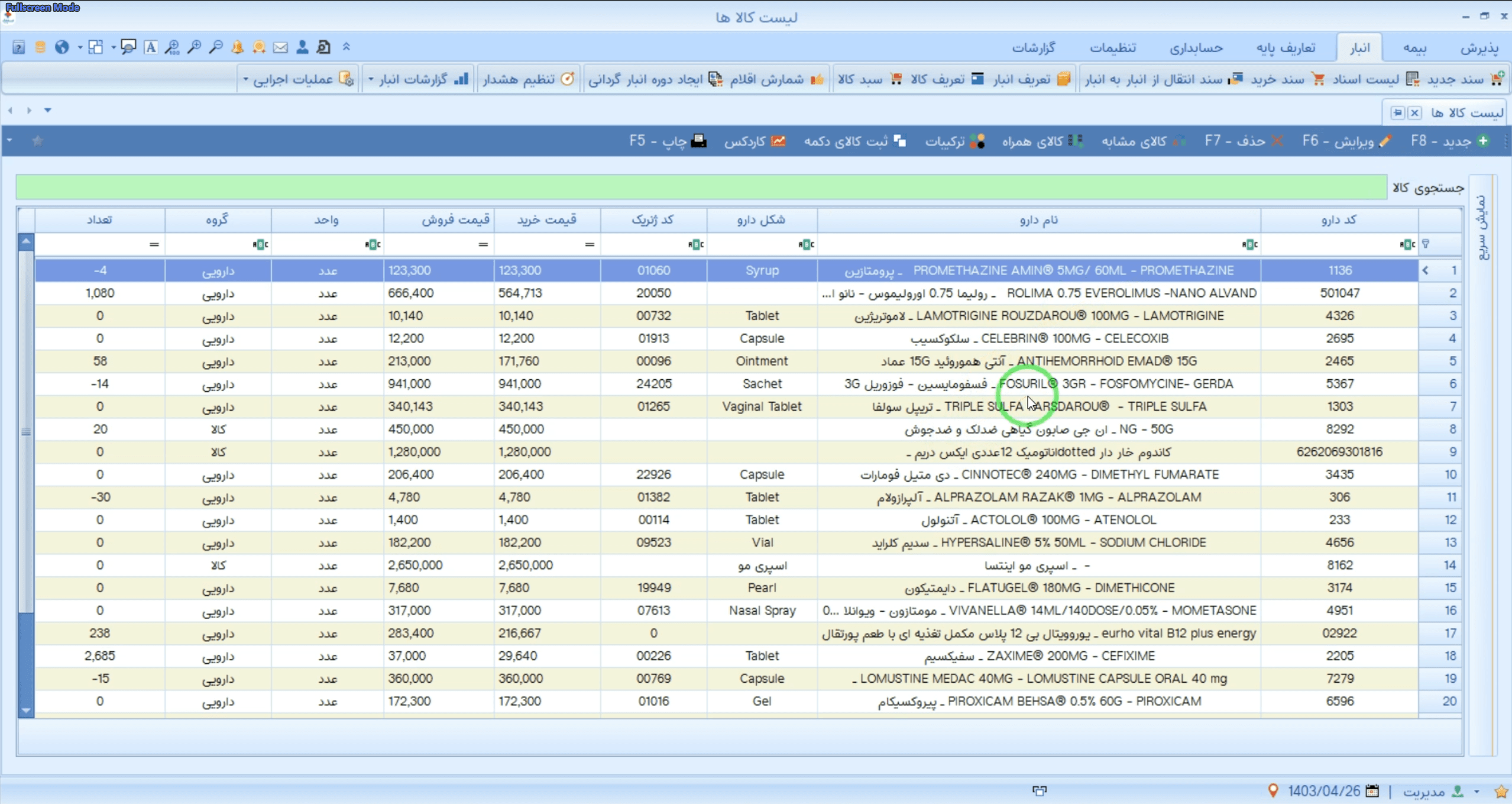Screen dimensions: 1512x804
Task: Select the zoom to 100% magnifier icon
Action: point(171,47)
